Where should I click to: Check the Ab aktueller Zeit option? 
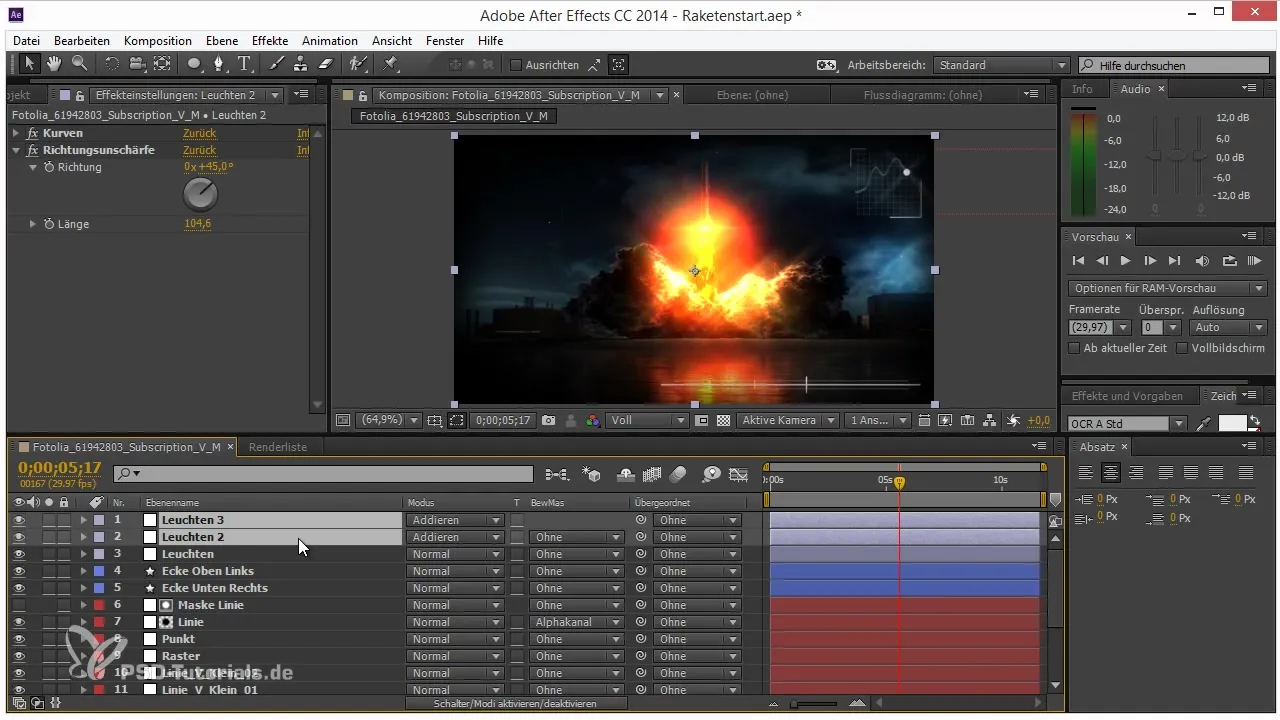(1075, 348)
